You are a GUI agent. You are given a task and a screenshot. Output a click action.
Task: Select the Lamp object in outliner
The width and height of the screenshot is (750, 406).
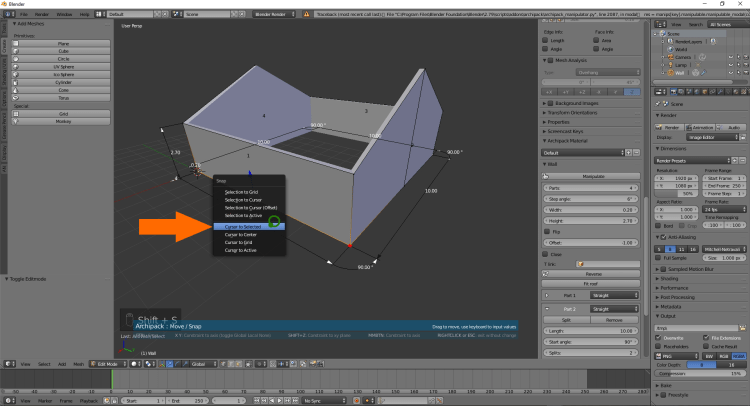(682, 64)
